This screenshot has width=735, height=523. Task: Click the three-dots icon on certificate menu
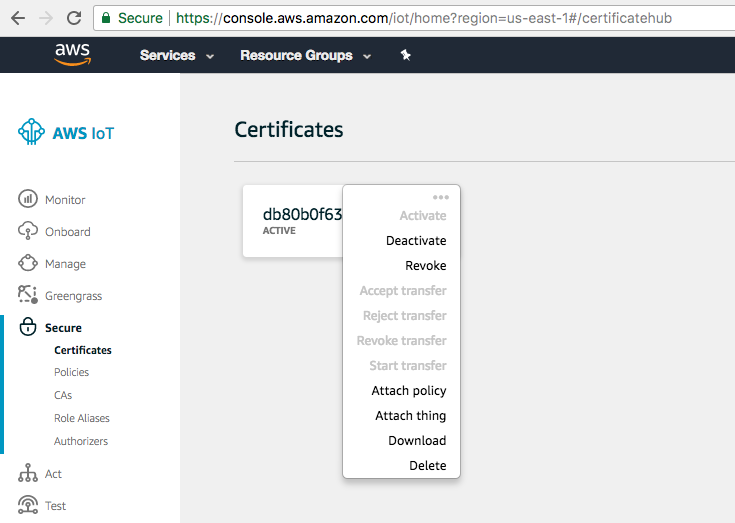point(441,197)
